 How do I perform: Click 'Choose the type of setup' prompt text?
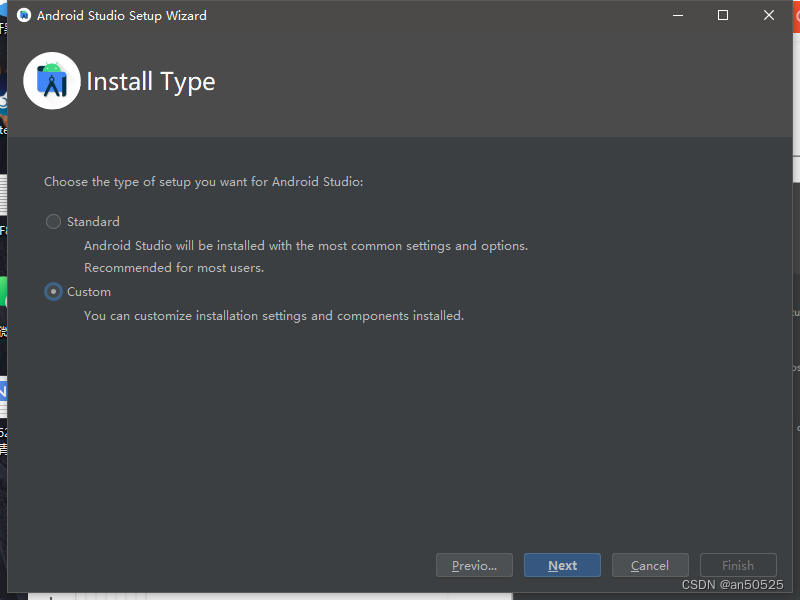(204, 182)
